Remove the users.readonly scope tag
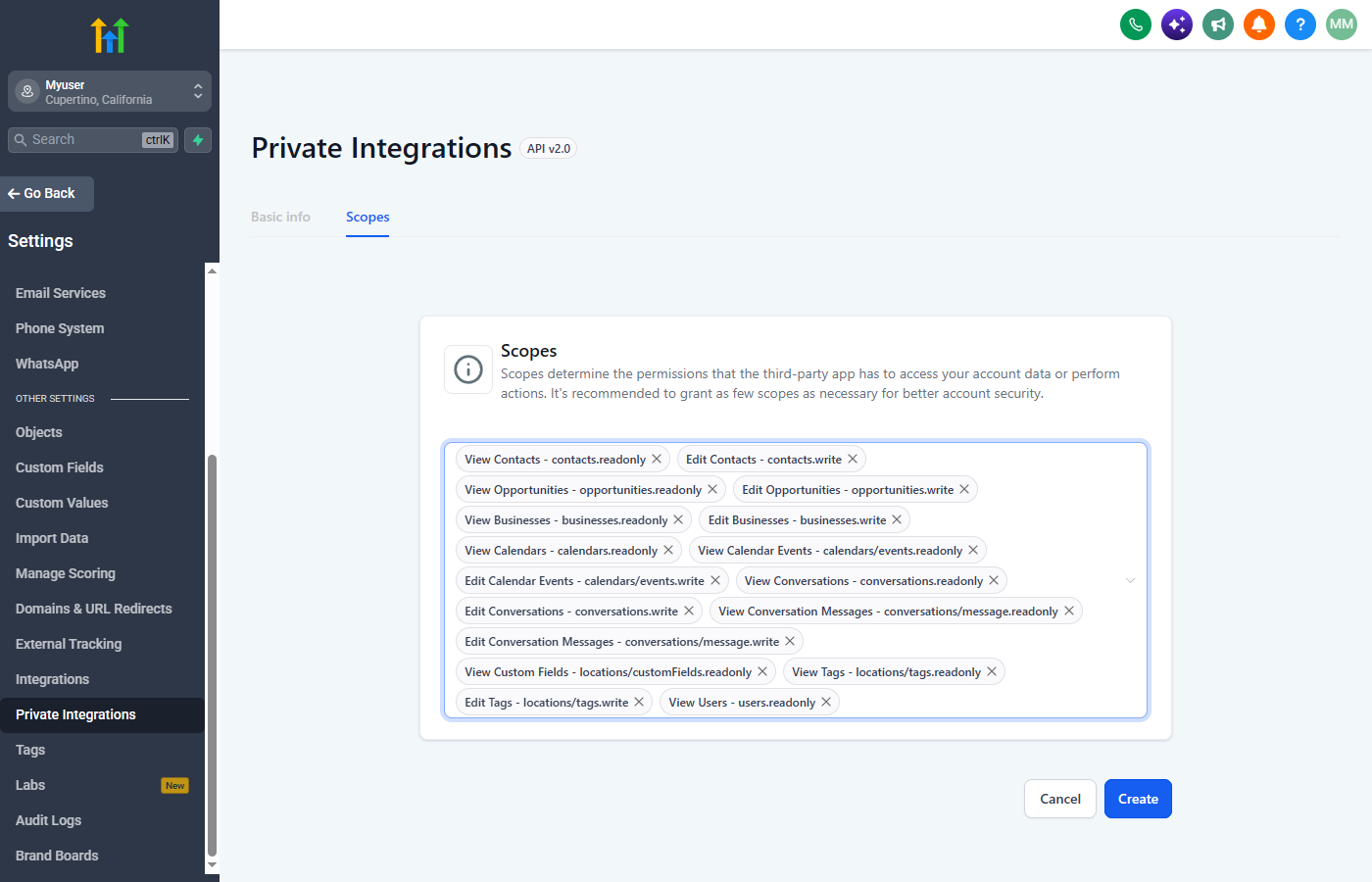Viewport: 1372px width, 882px height. (826, 702)
